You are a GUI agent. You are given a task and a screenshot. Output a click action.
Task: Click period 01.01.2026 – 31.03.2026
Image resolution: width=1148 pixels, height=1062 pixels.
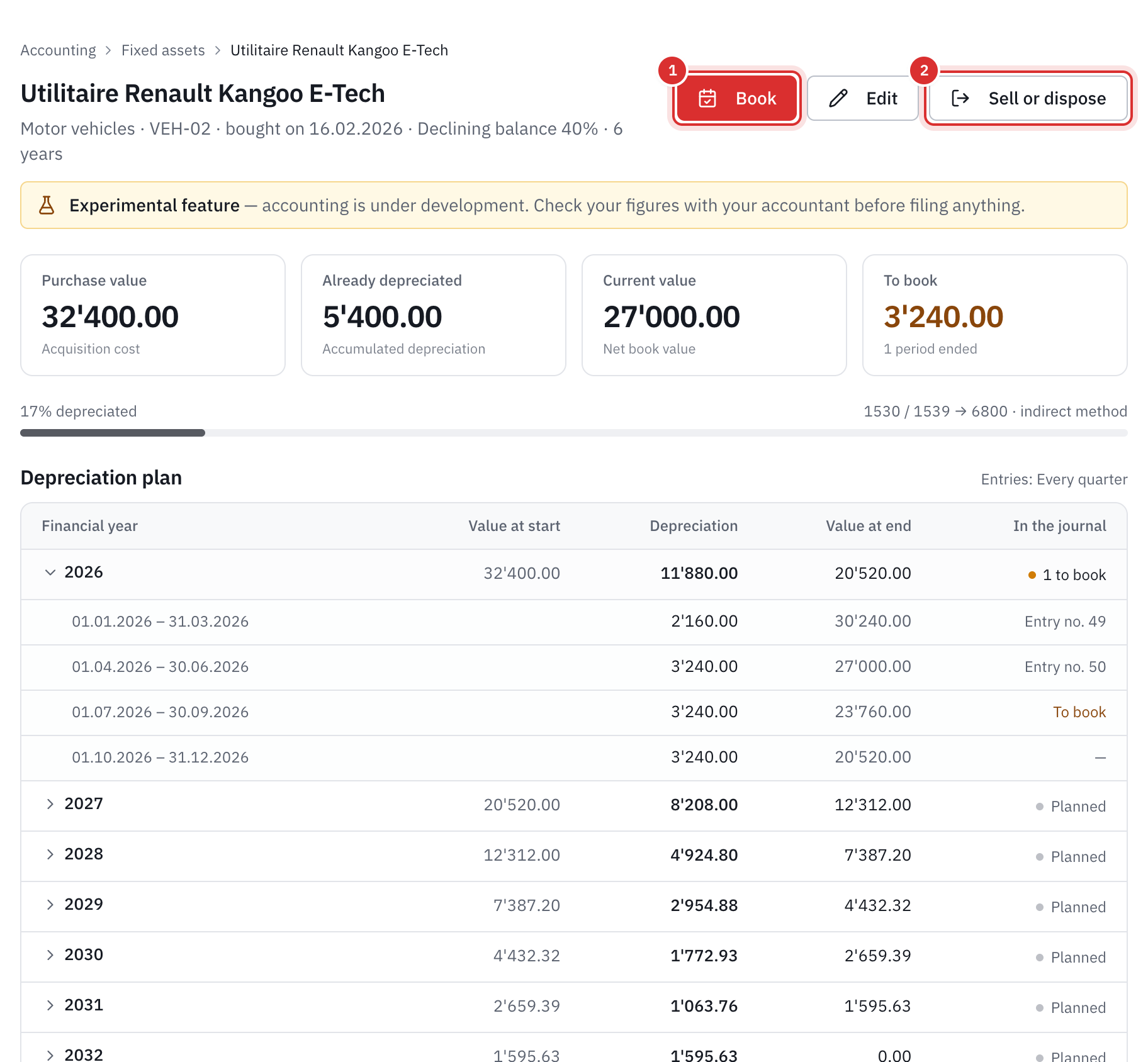tap(160, 622)
